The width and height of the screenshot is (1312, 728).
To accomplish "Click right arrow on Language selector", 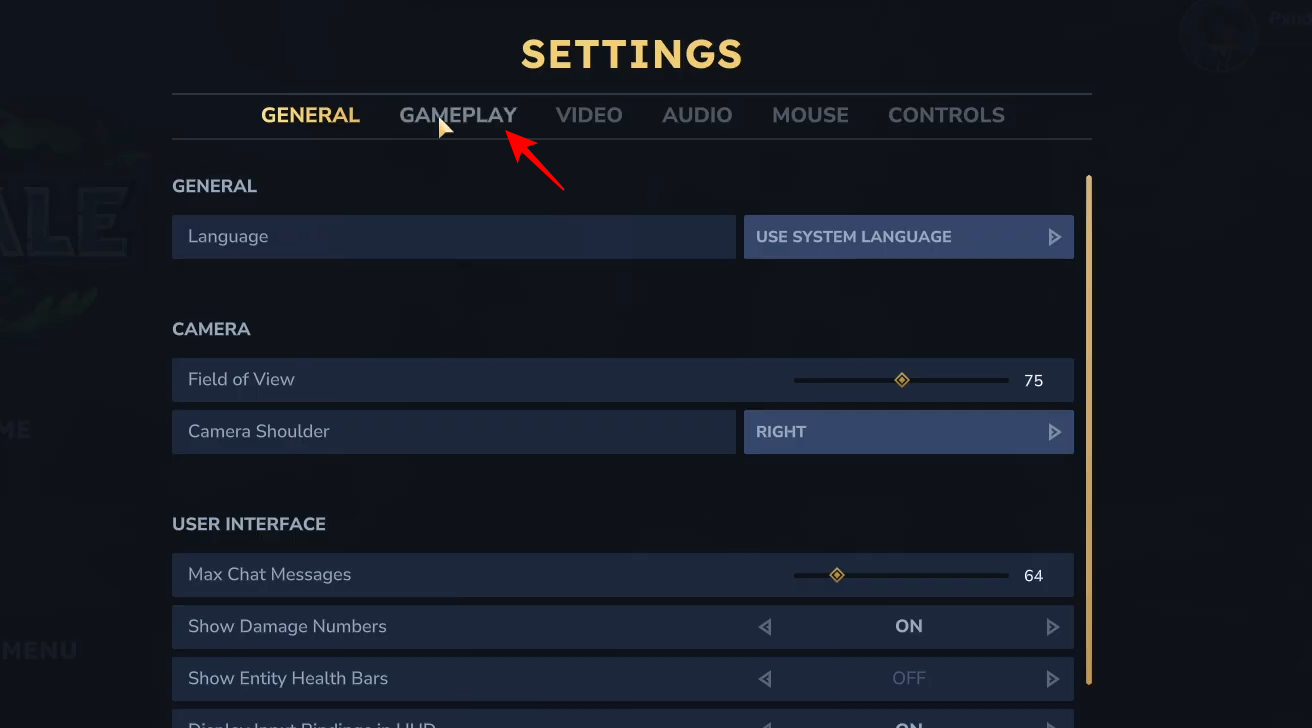I will [x=1054, y=237].
